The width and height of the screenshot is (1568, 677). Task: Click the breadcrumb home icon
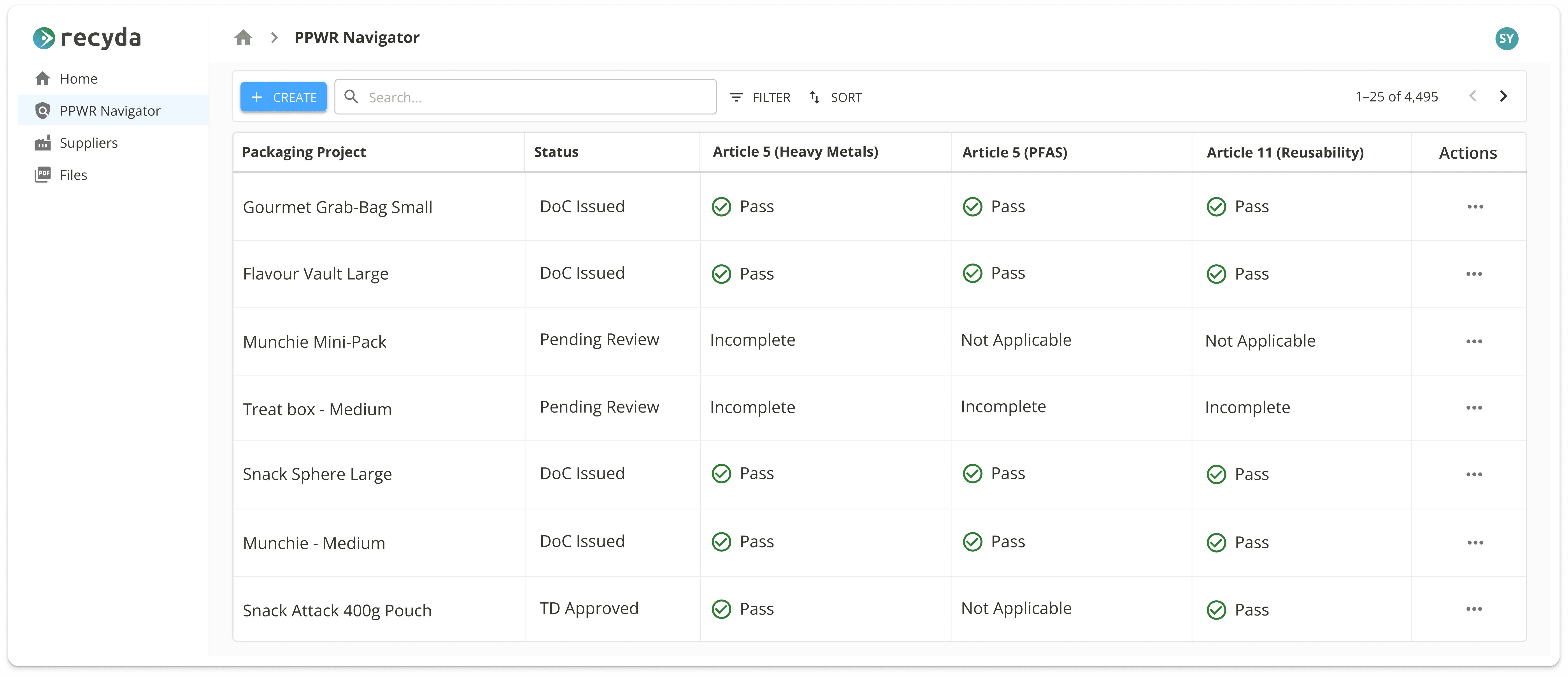point(244,38)
